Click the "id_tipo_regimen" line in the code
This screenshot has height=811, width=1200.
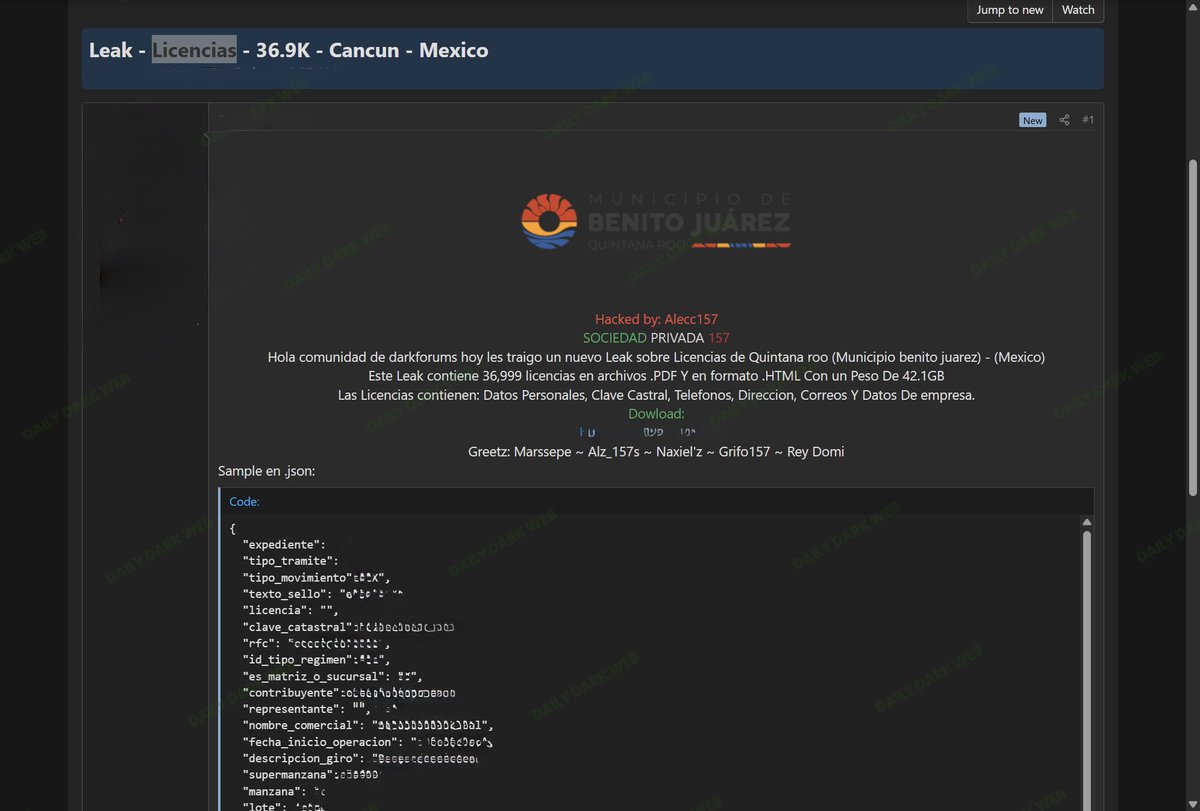(316, 660)
